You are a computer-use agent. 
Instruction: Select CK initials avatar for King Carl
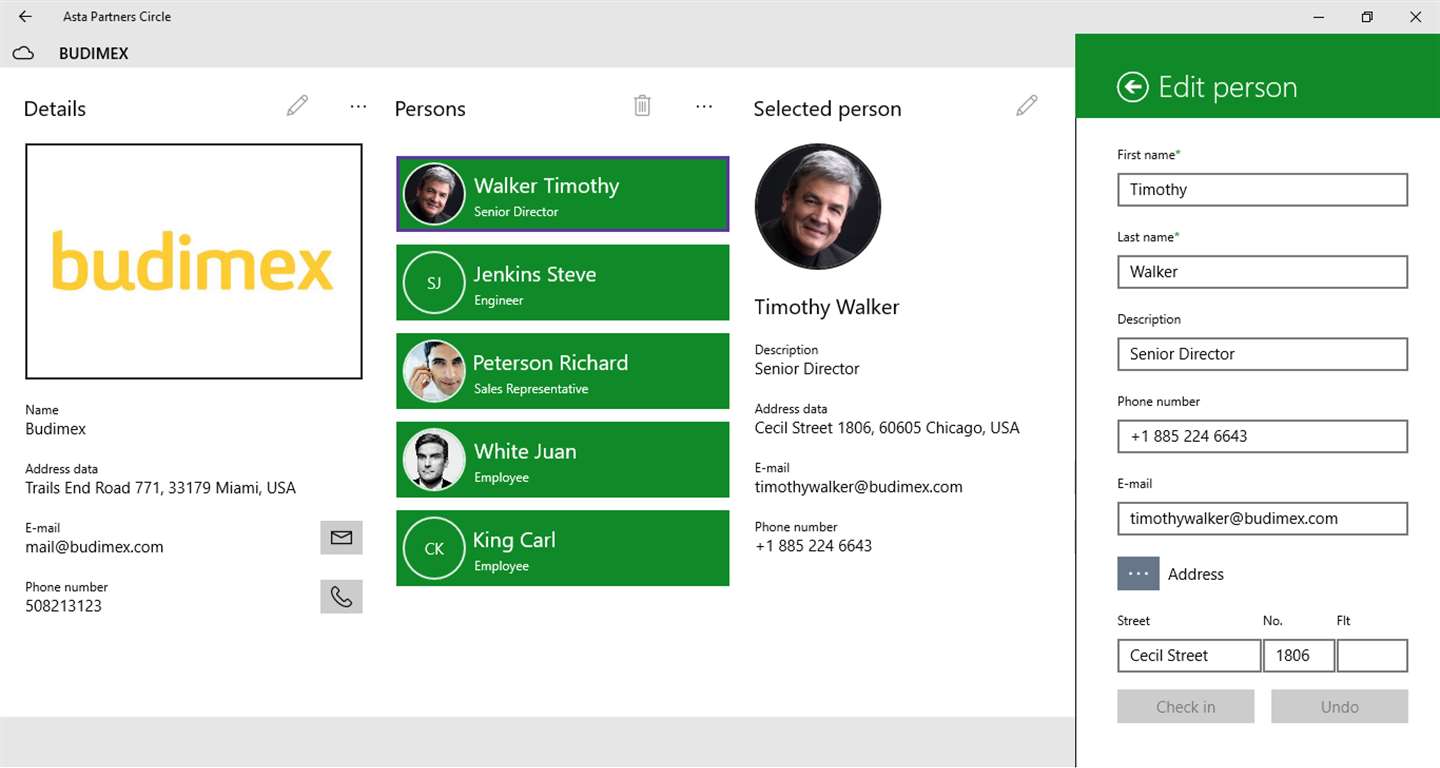434,548
